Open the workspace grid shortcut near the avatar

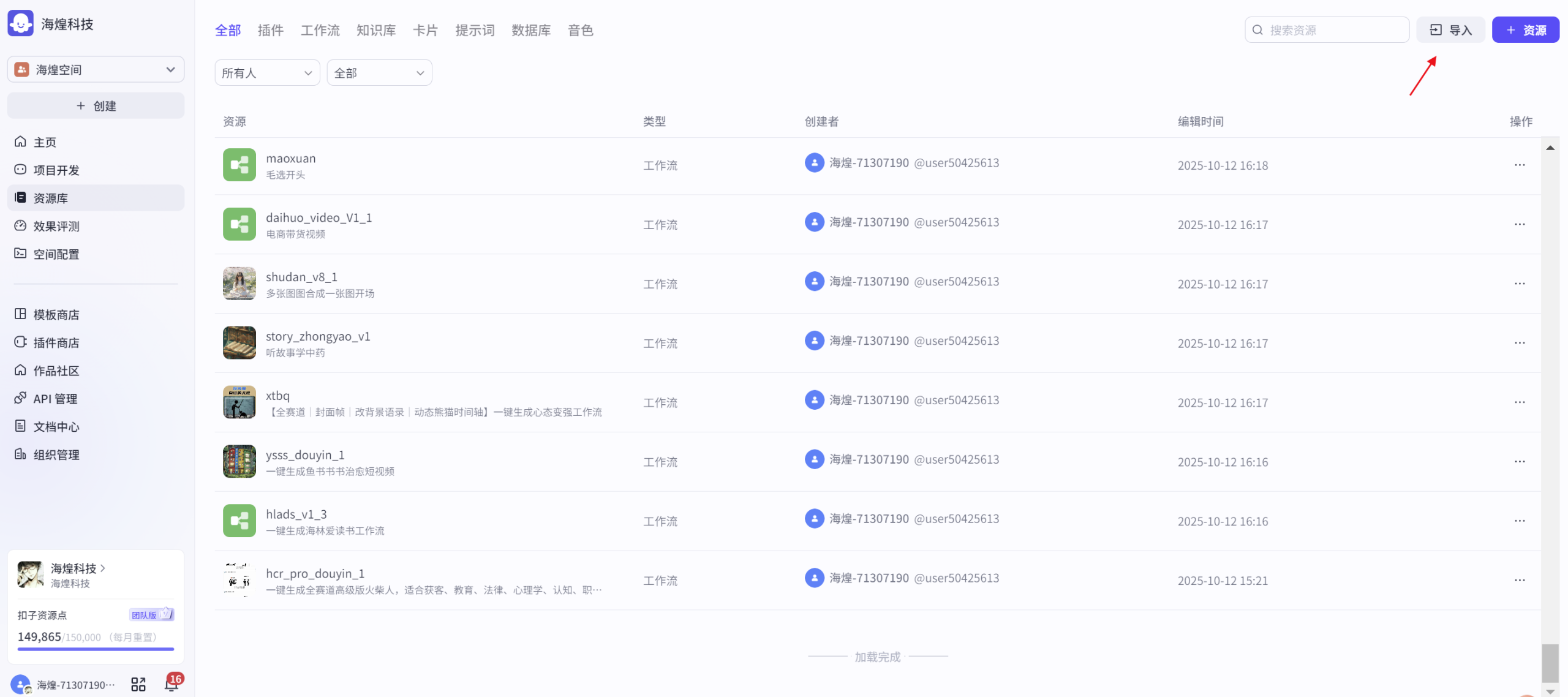(138, 684)
